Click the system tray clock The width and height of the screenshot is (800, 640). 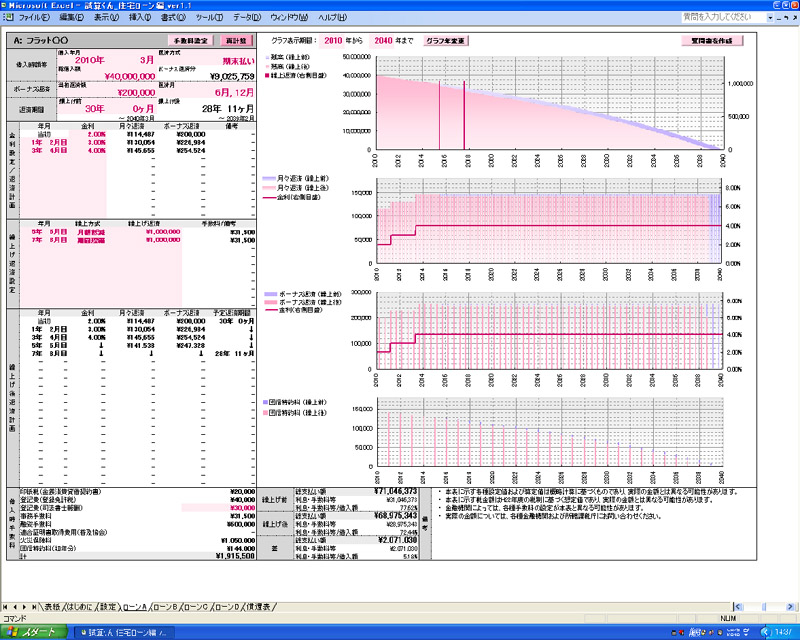[783, 632]
